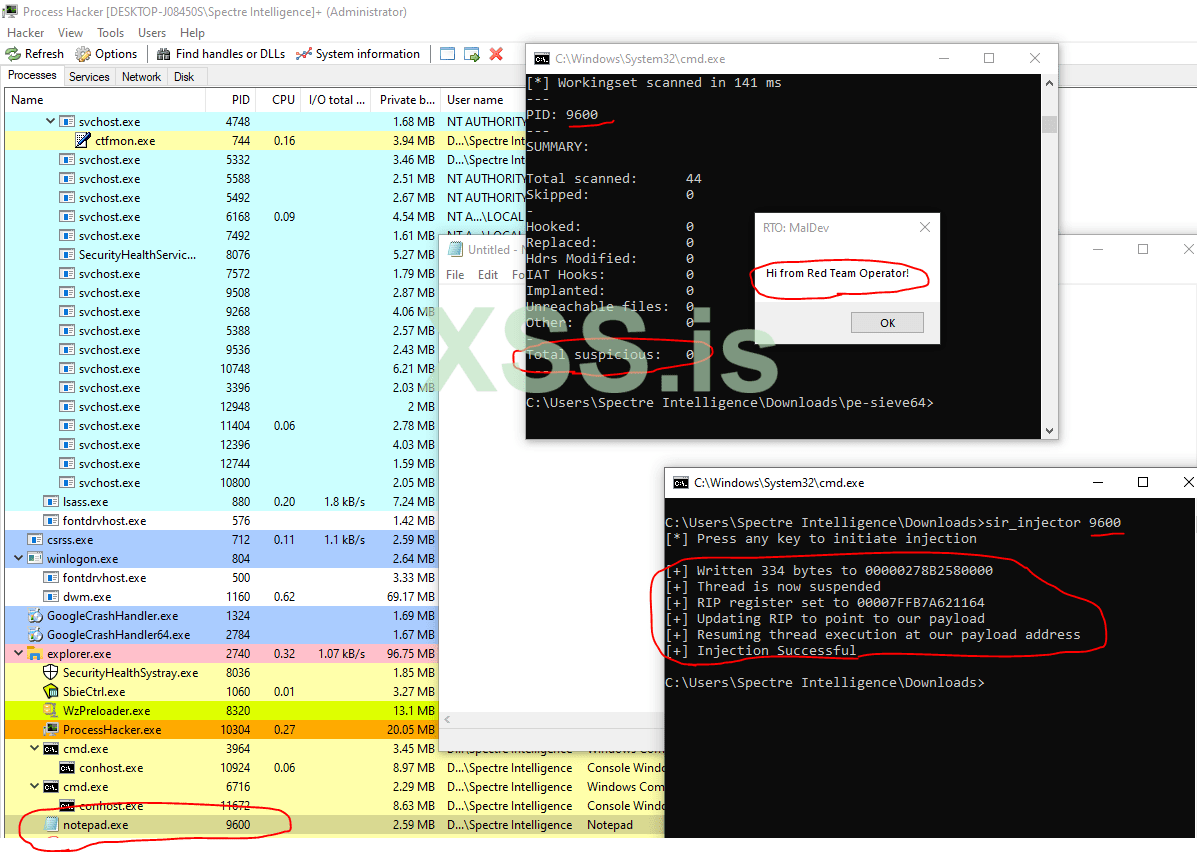Sort by User name column header

(482, 100)
